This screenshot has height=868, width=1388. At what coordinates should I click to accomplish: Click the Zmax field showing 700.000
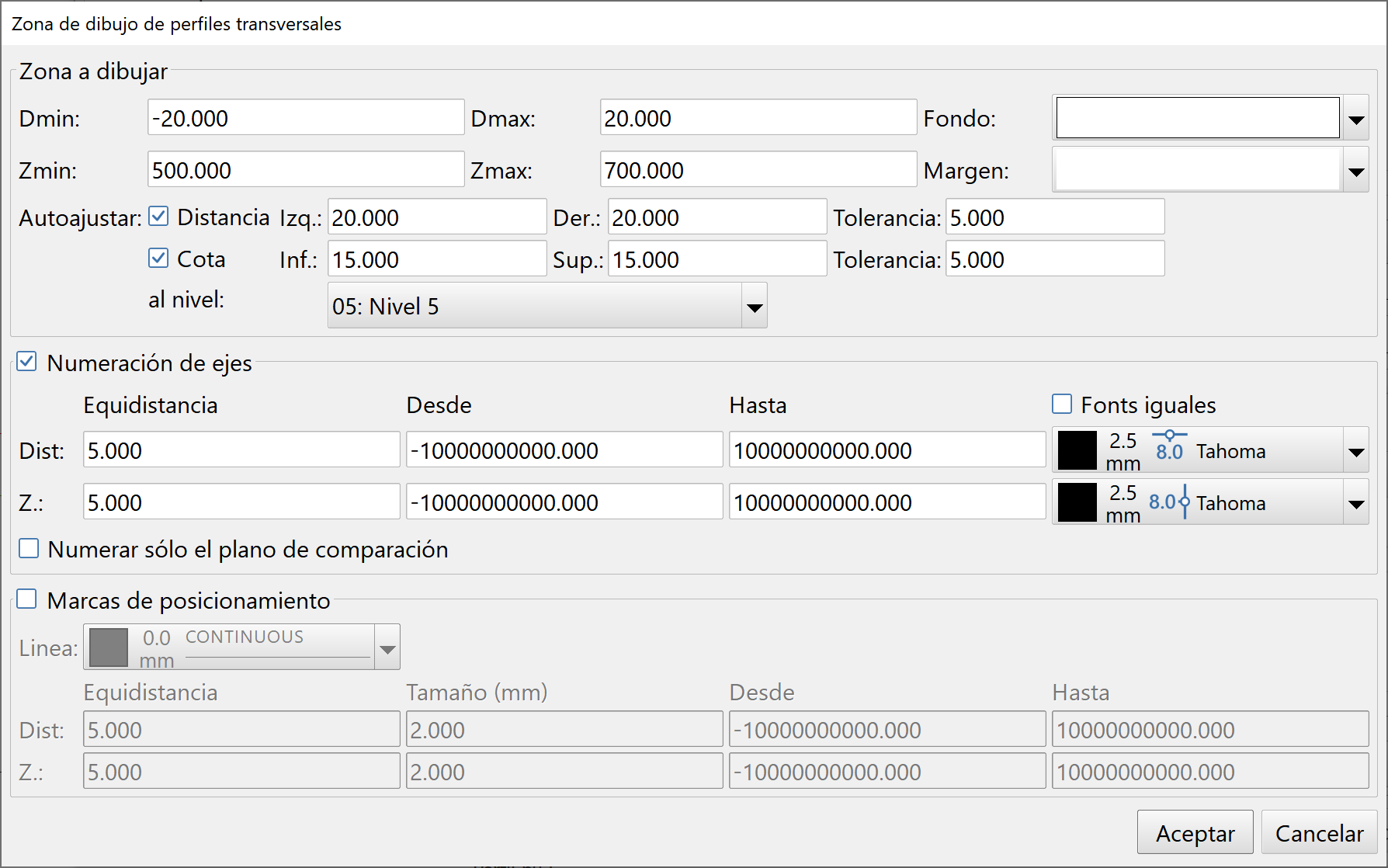coord(758,169)
